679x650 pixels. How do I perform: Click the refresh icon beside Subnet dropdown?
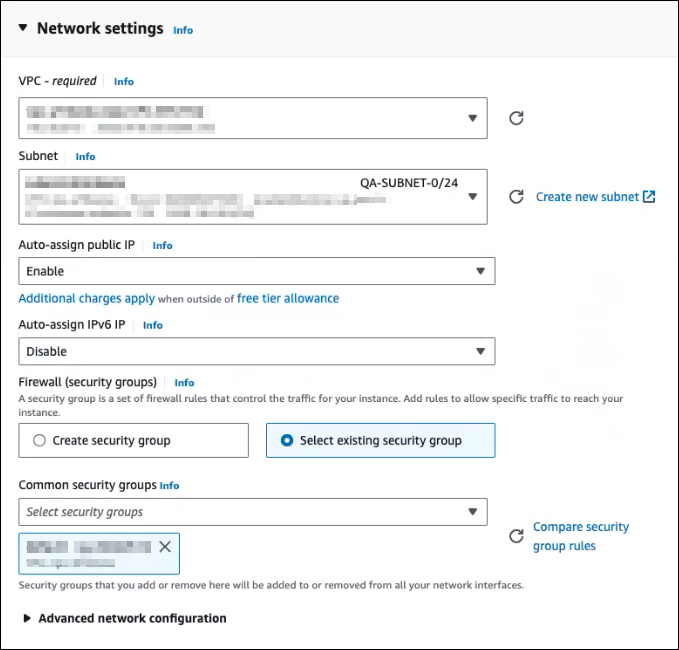pyautogui.click(x=516, y=197)
